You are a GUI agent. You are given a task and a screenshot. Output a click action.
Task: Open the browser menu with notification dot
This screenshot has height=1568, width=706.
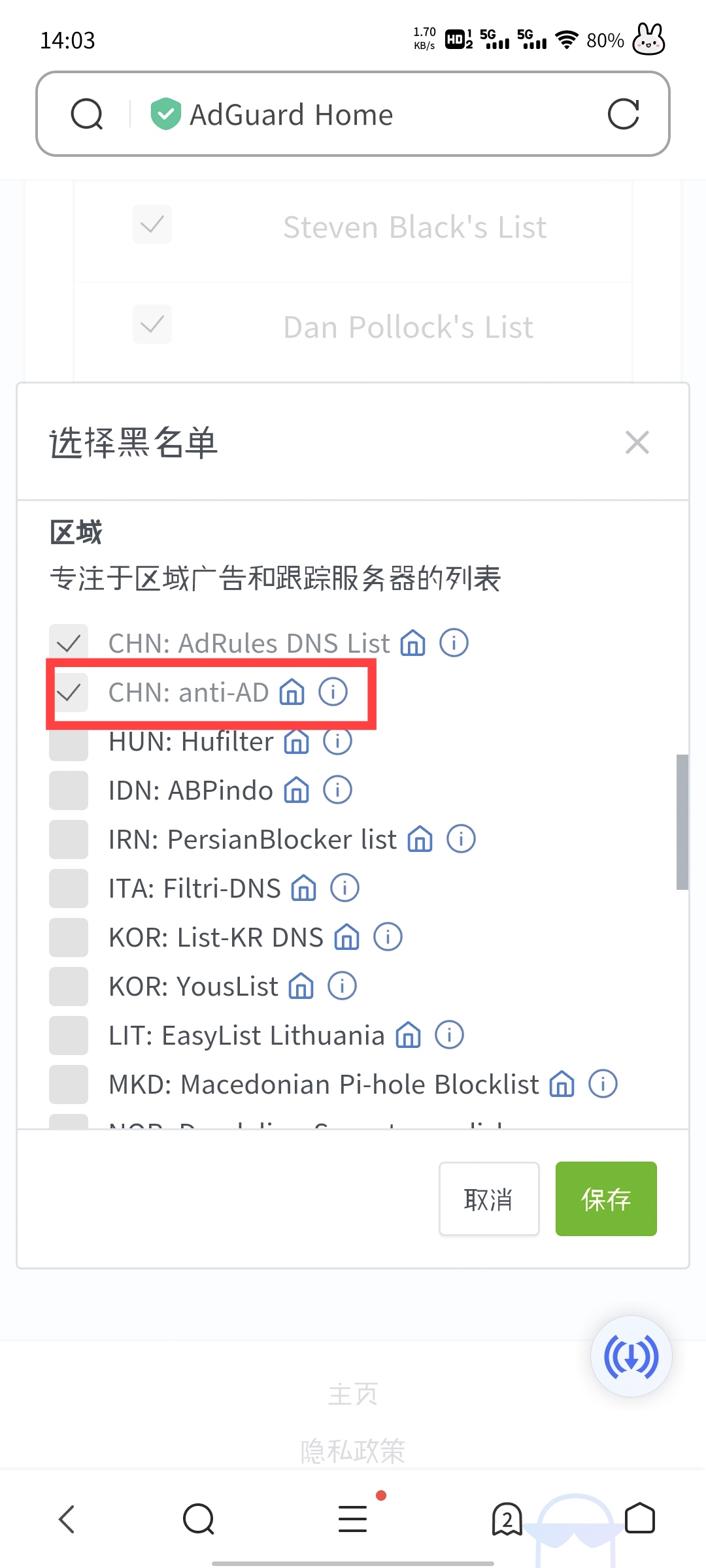[352, 1519]
